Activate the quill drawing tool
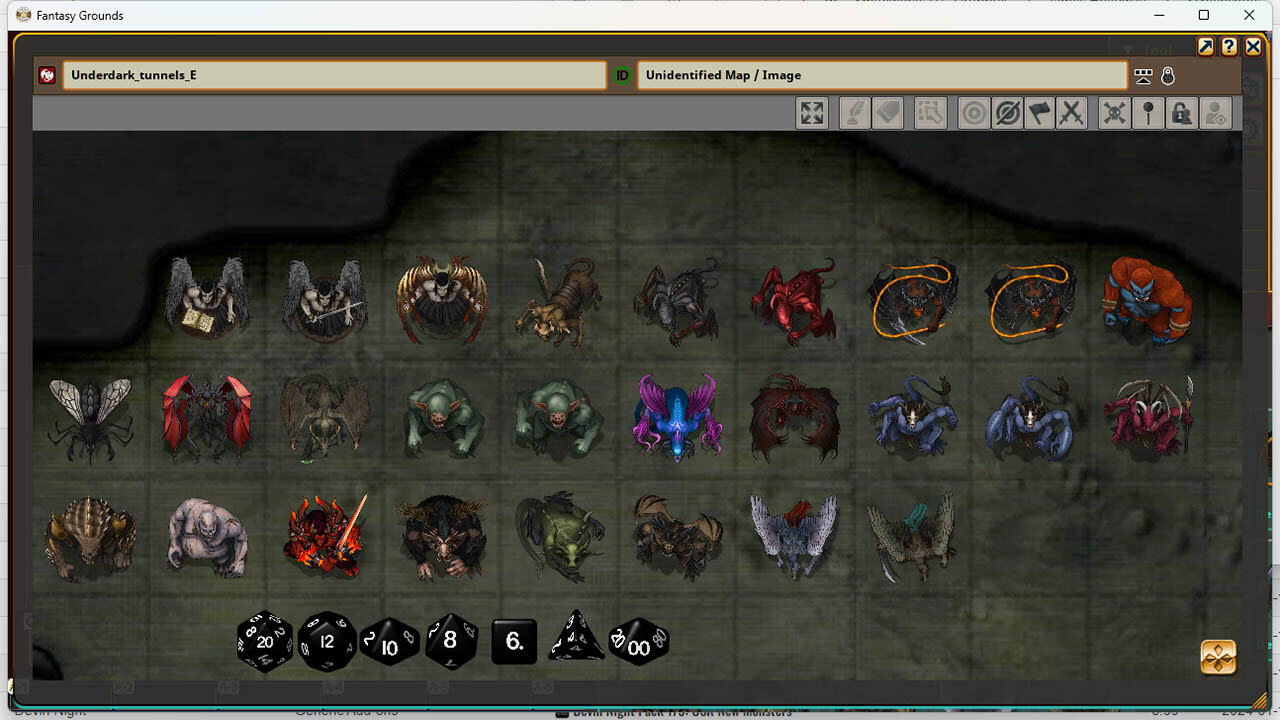Screen dimensions: 1280x720 tap(854, 112)
